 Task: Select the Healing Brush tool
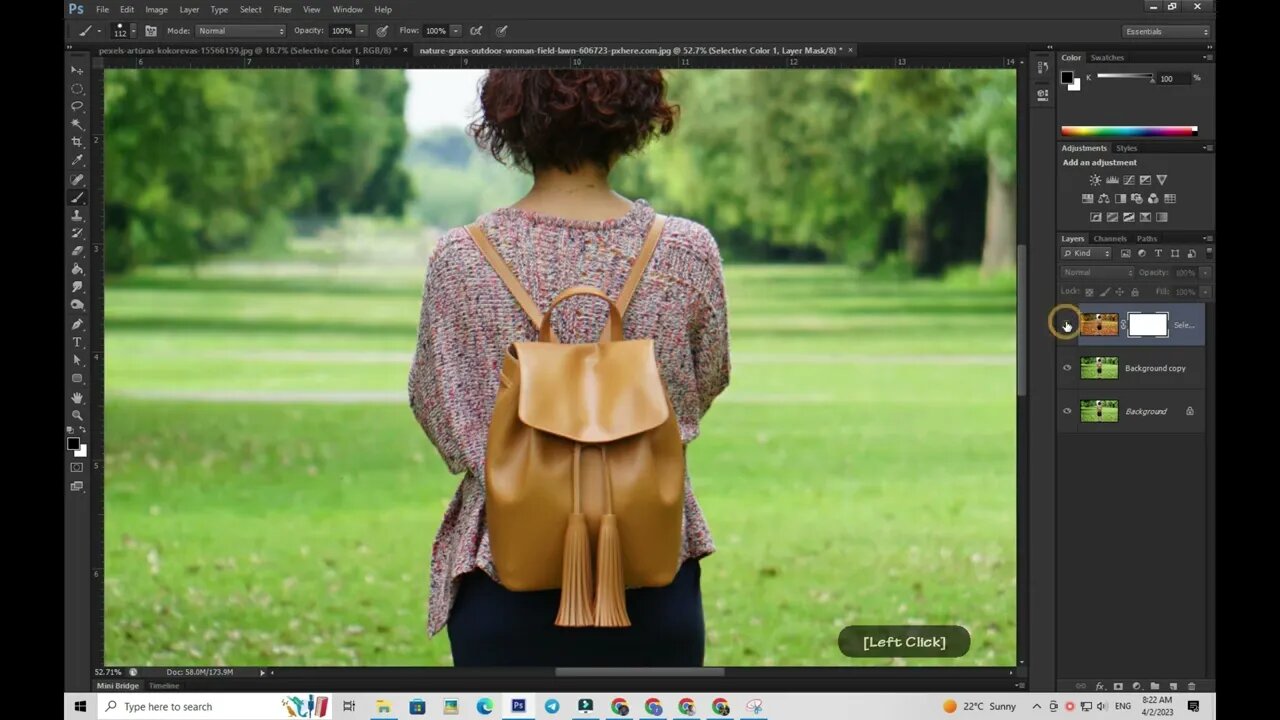pyautogui.click(x=77, y=179)
